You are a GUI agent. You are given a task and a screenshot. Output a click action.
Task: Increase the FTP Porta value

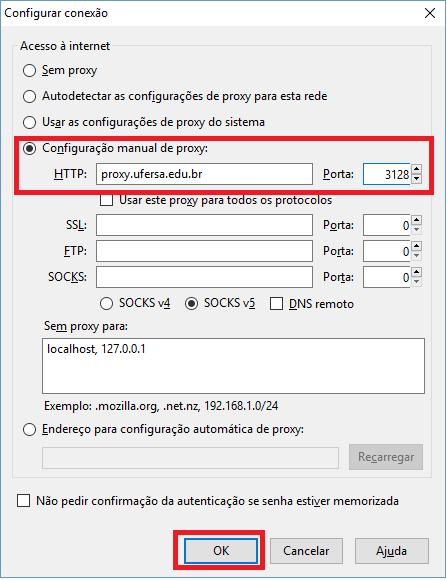pyautogui.click(x=417, y=246)
